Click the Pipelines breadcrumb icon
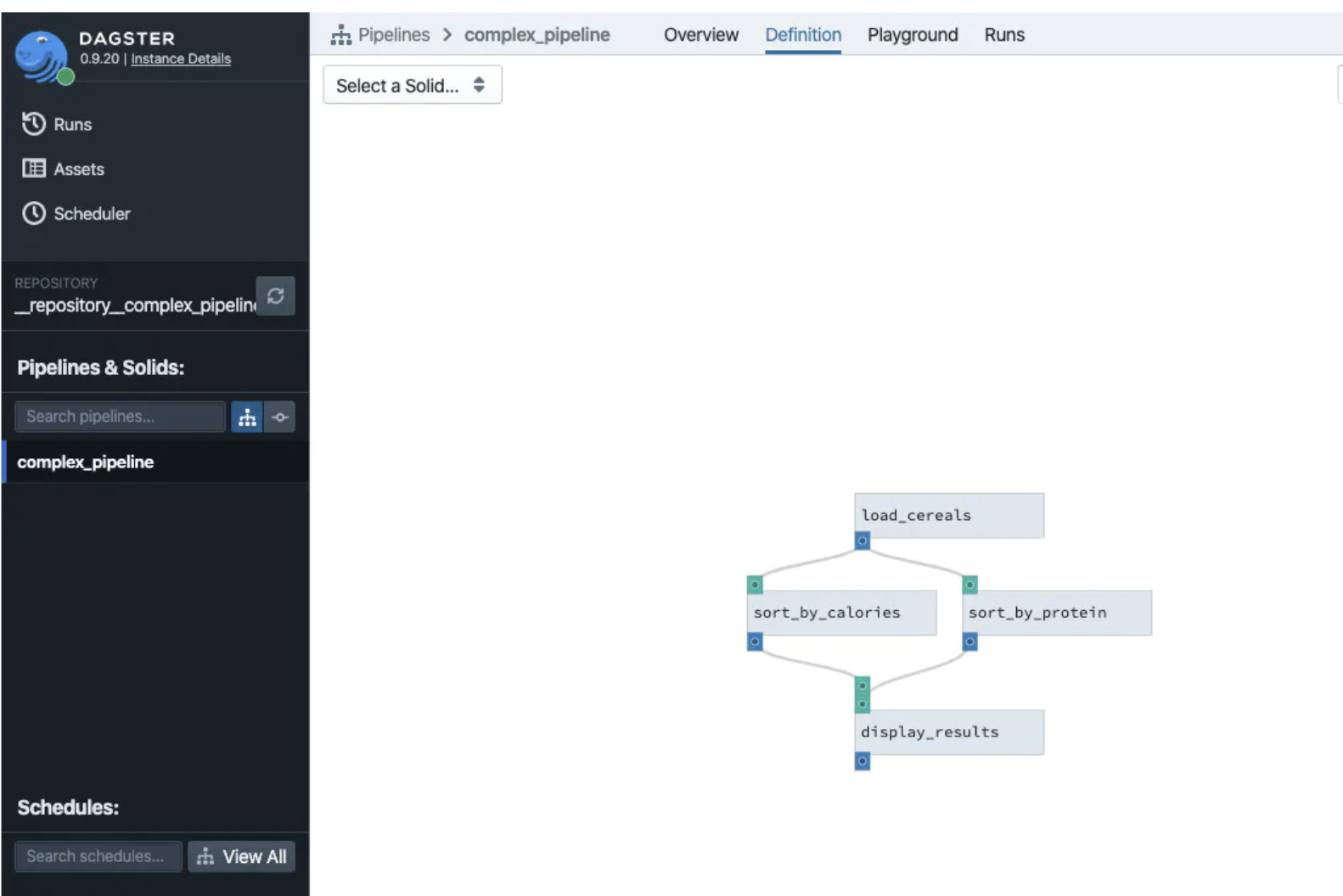The width and height of the screenshot is (1343, 896). click(x=341, y=35)
